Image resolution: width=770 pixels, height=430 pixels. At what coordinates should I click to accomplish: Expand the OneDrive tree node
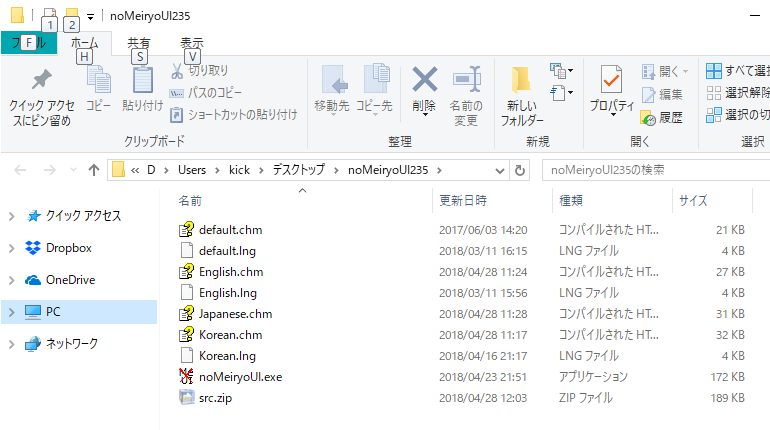coord(12,280)
